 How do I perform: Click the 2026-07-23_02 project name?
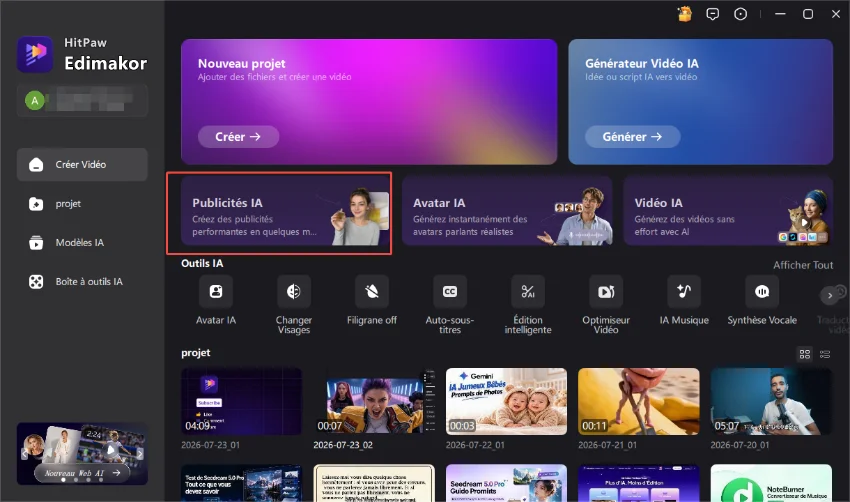[343, 445]
